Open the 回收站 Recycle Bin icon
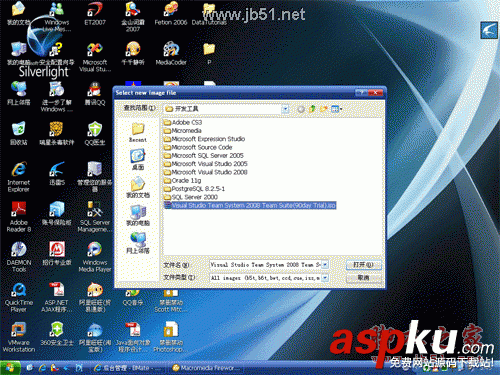This screenshot has width=500, height=375. (18, 133)
